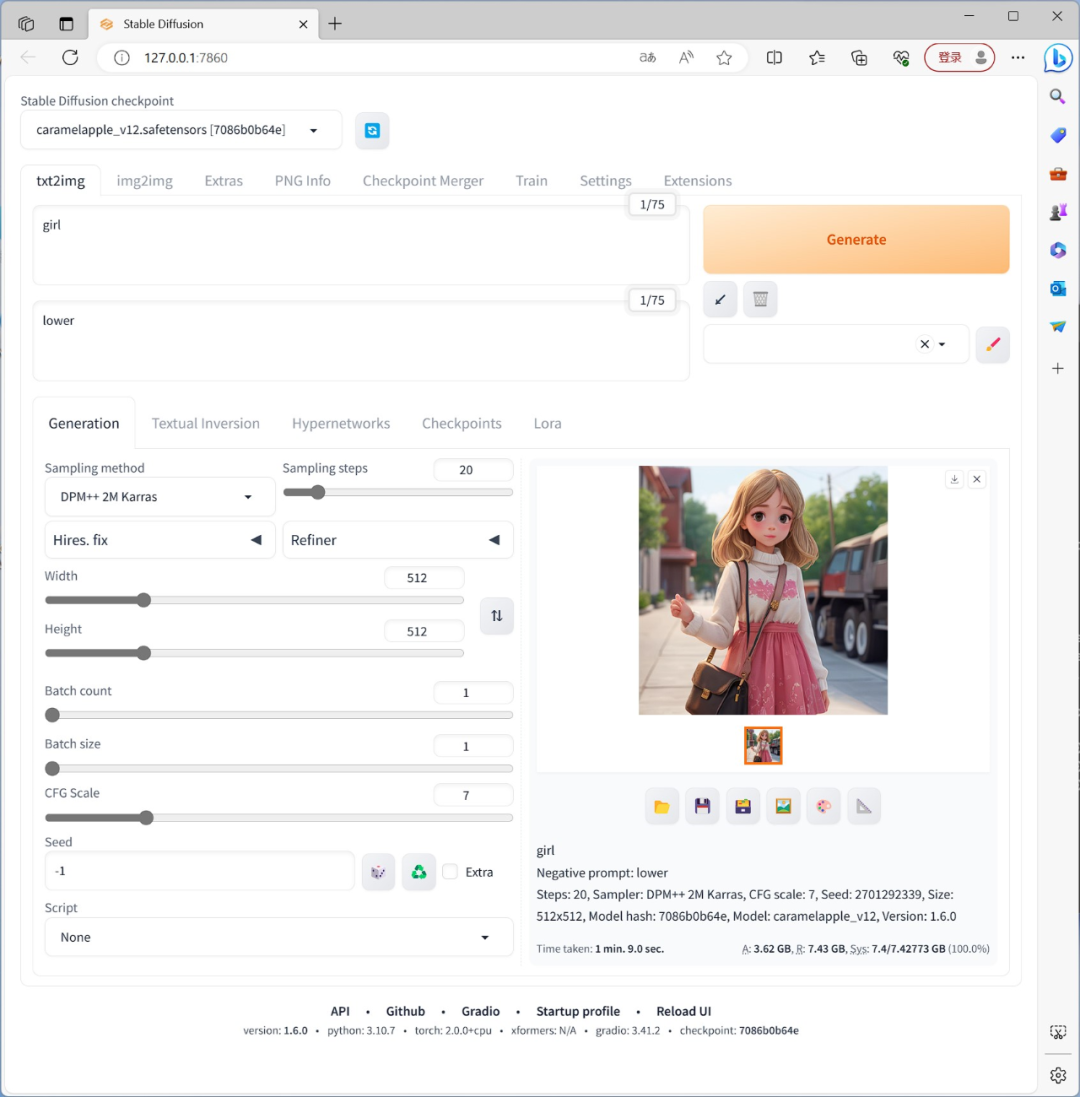Open the Edge sidebar settings gear
Viewport: 1080px width, 1097px height.
1058,1075
